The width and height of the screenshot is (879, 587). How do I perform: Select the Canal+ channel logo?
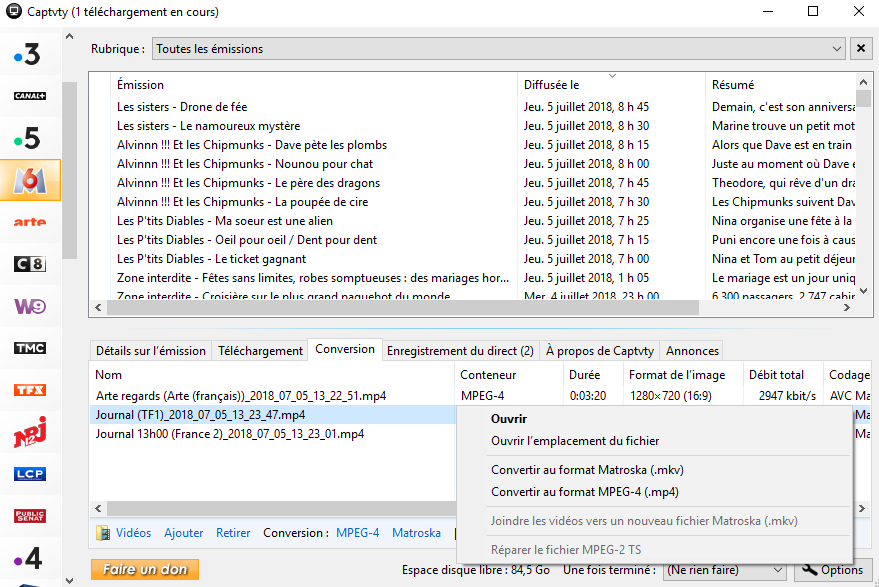[29, 96]
